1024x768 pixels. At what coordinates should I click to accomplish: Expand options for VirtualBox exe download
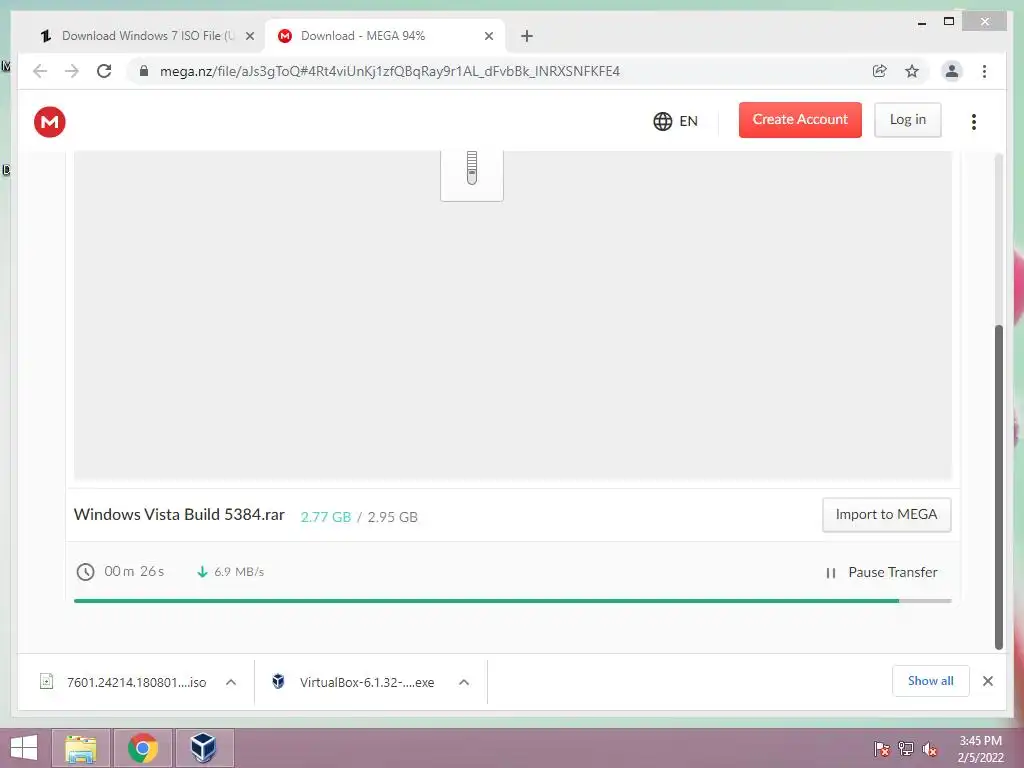(464, 682)
